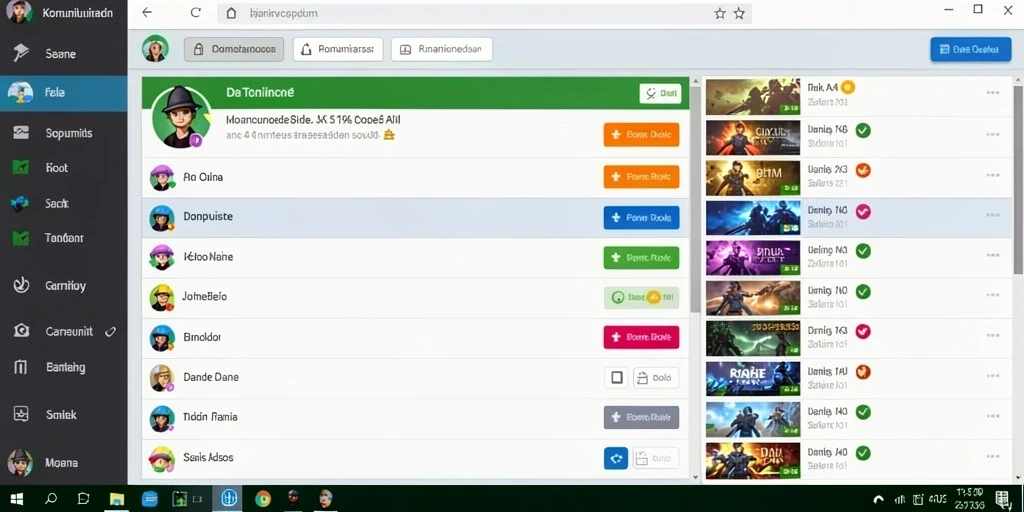
Task: Reload the page with the refresh icon
Action: pyautogui.click(x=195, y=12)
